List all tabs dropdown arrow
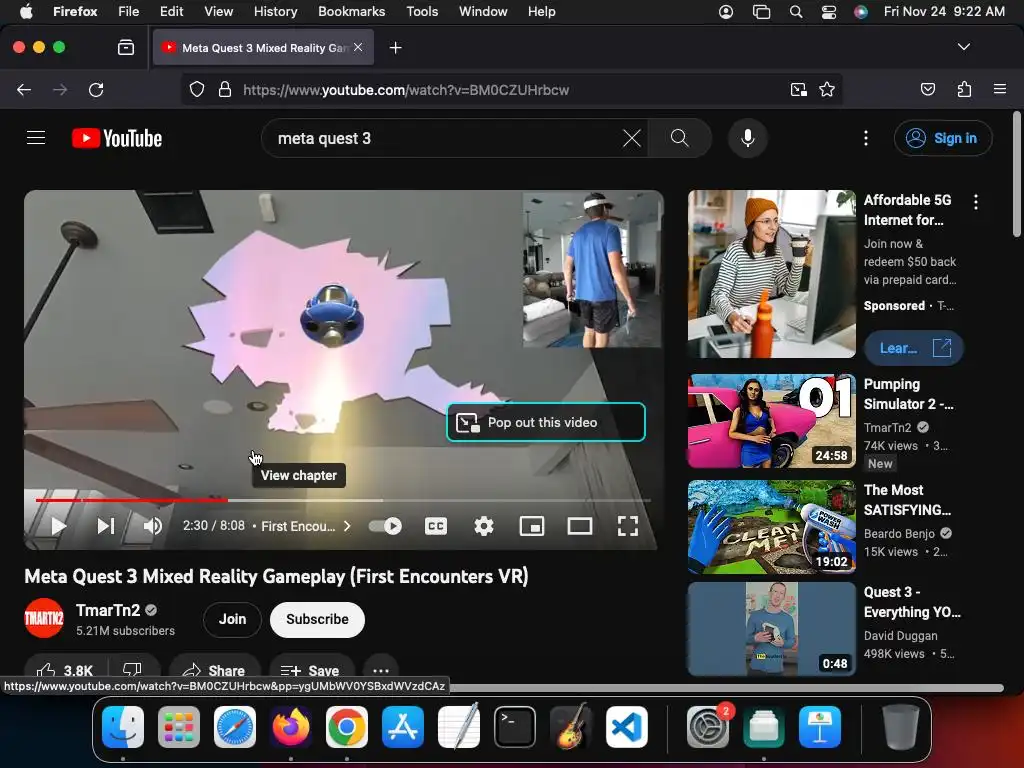This screenshot has width=1024, height=768. (x=964, y=47)
